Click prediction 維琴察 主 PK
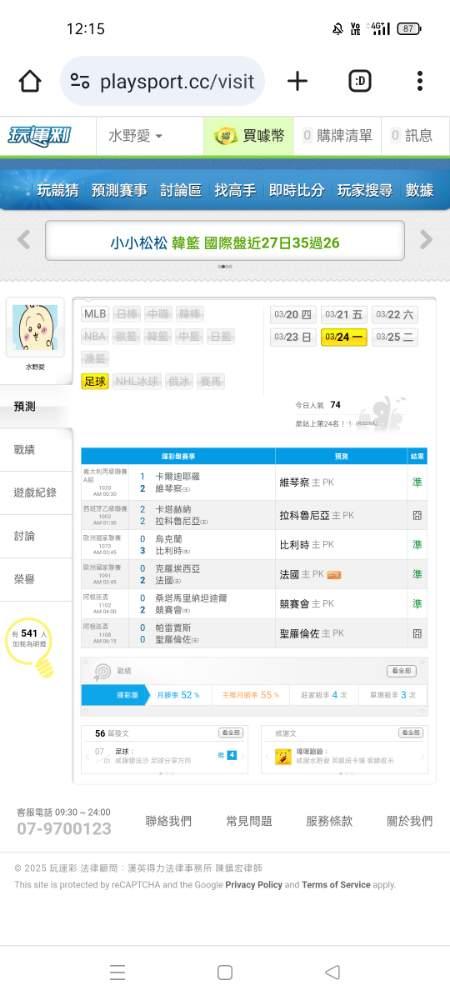The image size is (450, 1000). (x=307, y=483)
